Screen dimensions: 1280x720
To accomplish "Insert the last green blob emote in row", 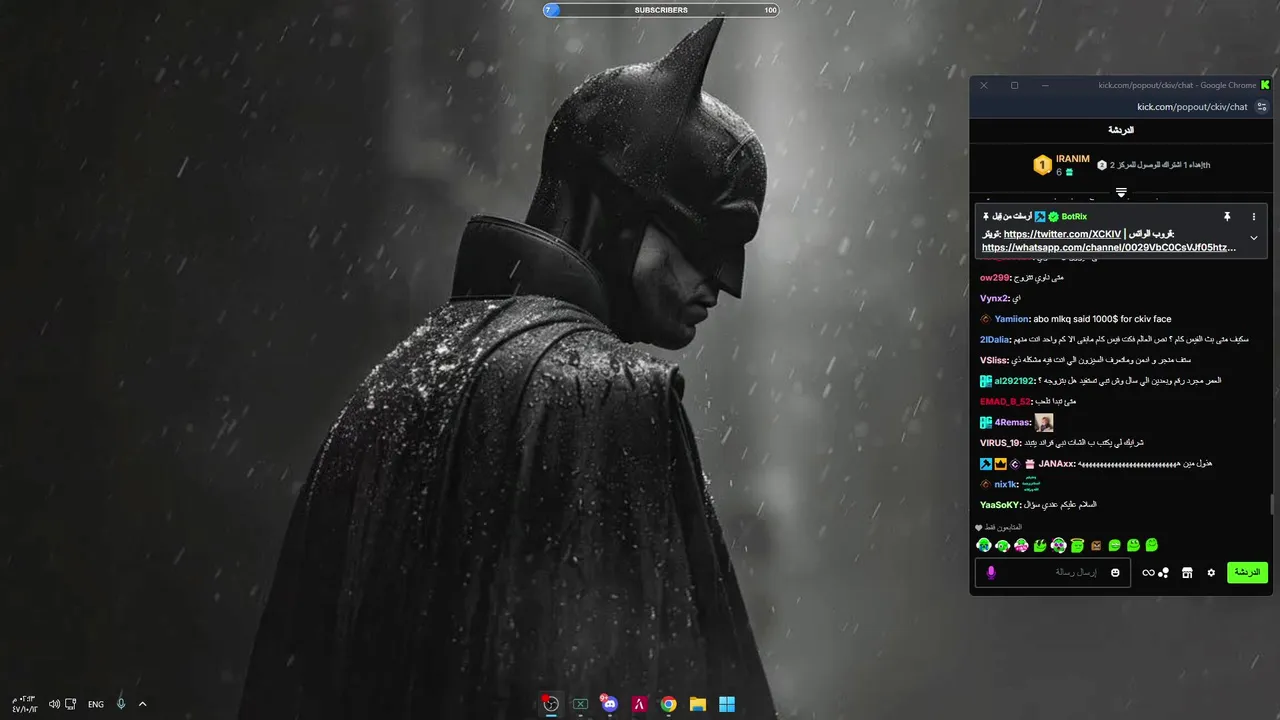I will coord(1152,545).
